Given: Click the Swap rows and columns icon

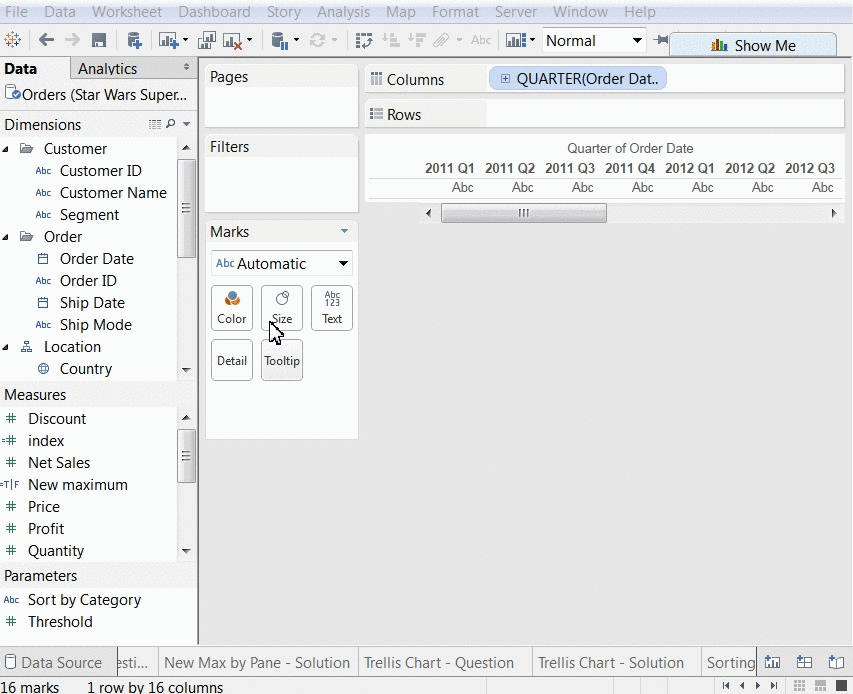Looking at the screenshot, I should tap(364, 40).
